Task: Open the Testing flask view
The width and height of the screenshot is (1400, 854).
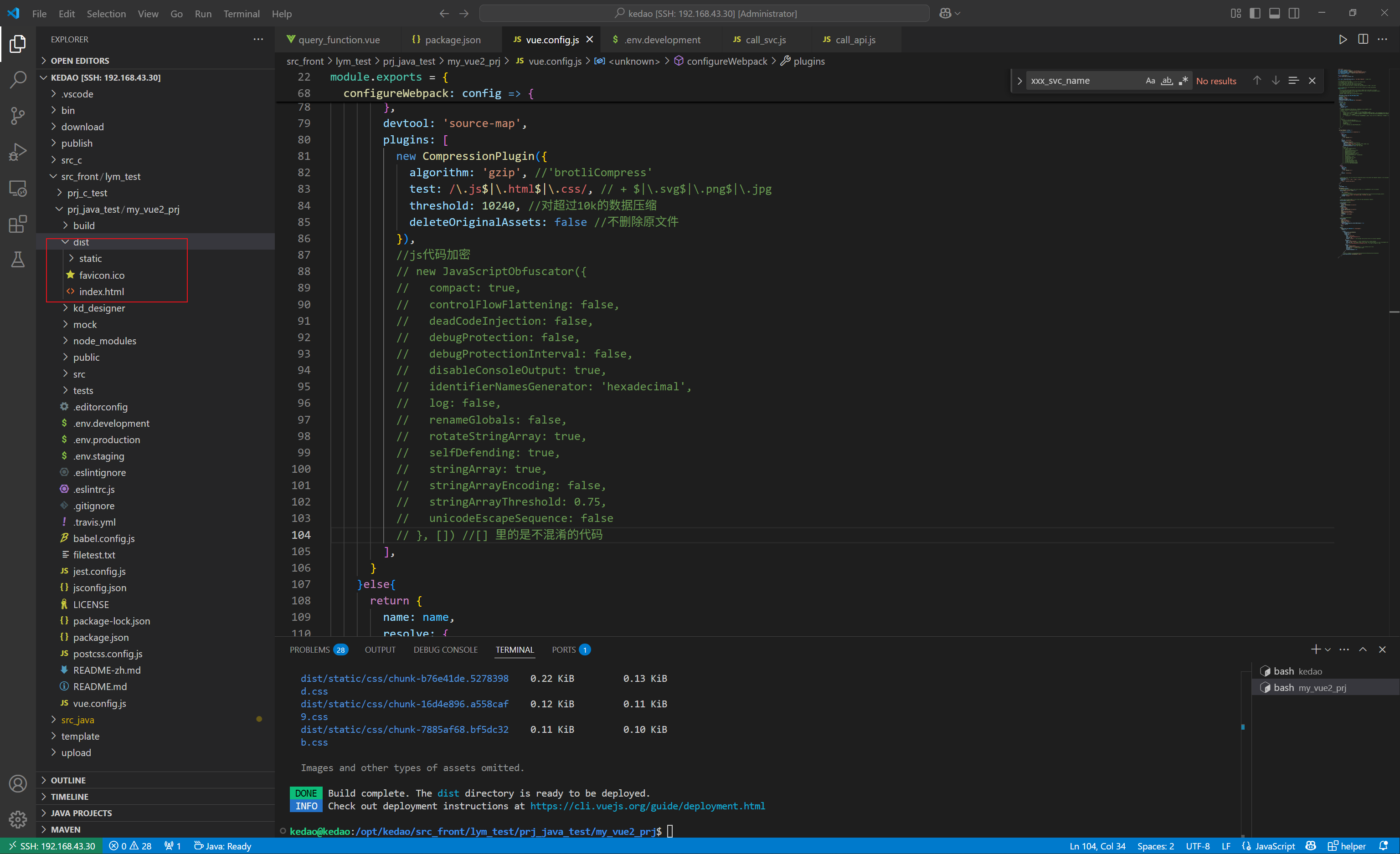Action: 18,260
